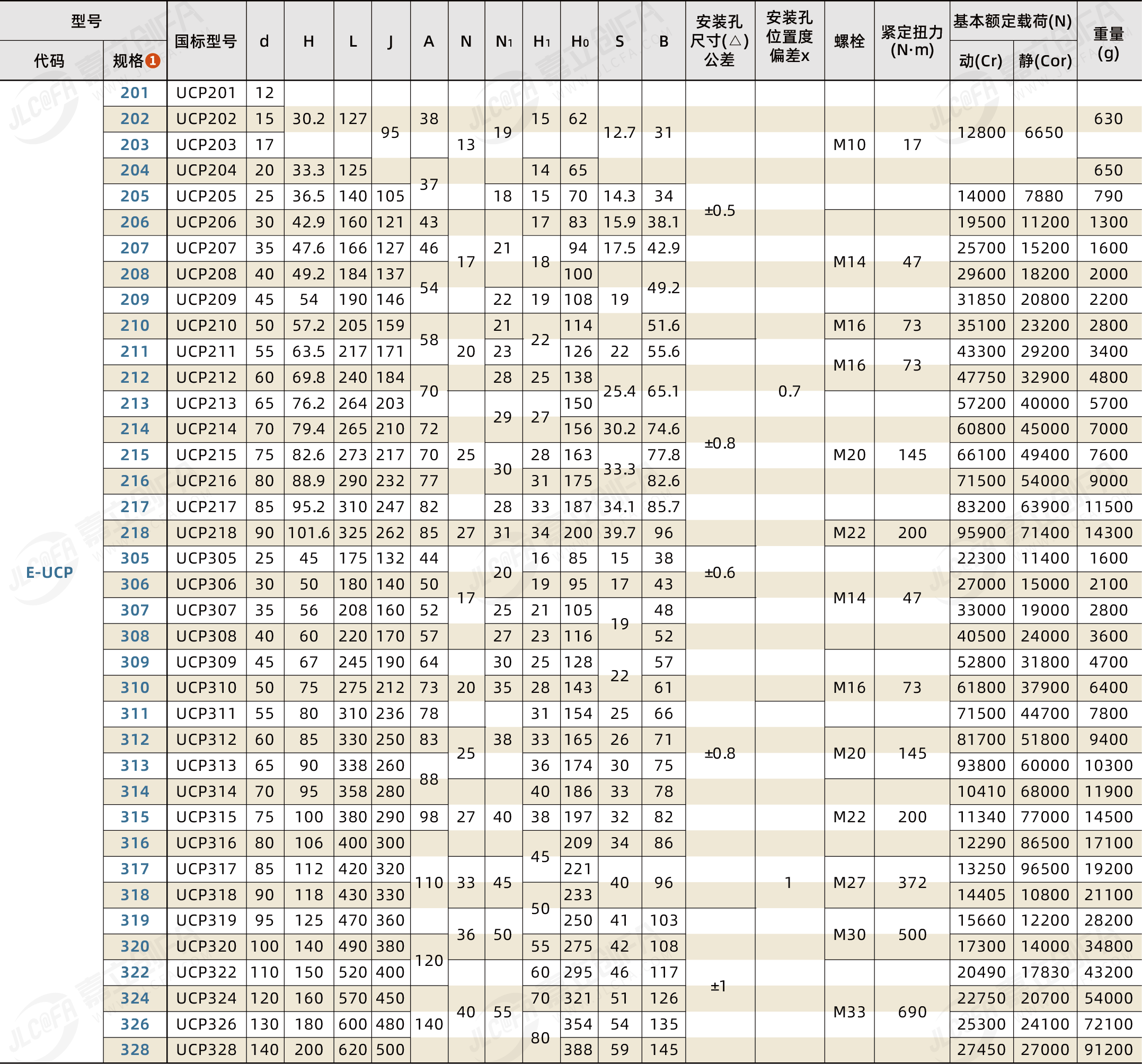The image size is (1142, 1064).
Task: Select blue spec code 307
Action: (x=135, y=610)
